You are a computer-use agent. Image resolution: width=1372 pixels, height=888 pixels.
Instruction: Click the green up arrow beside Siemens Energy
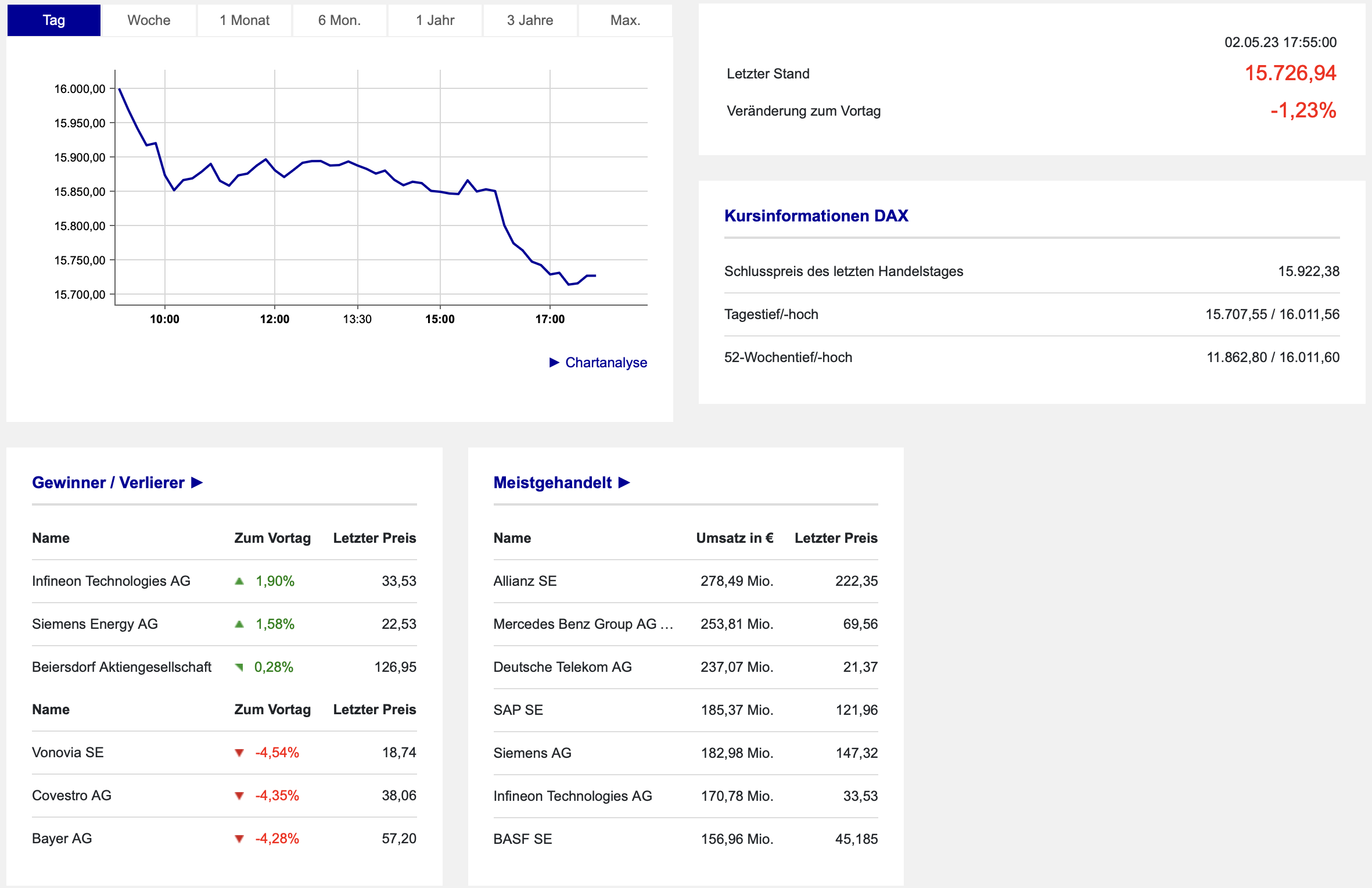(x=239, y=624)
